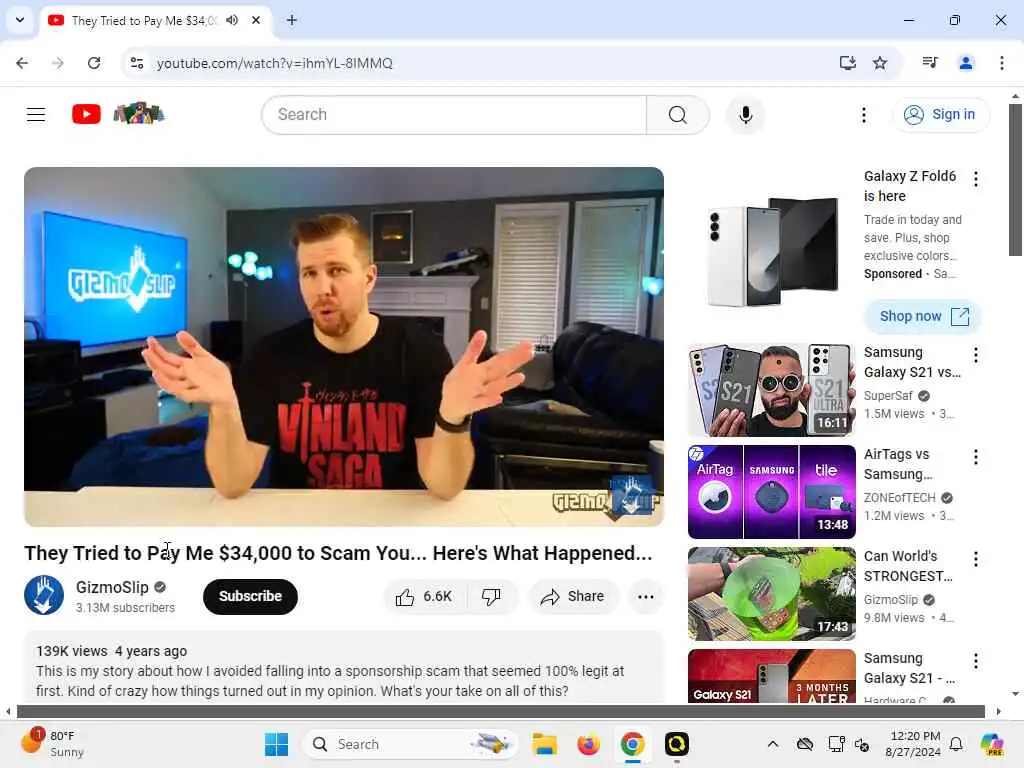
Task: Open Windows Start menu
Action: [x=276, y=744]
